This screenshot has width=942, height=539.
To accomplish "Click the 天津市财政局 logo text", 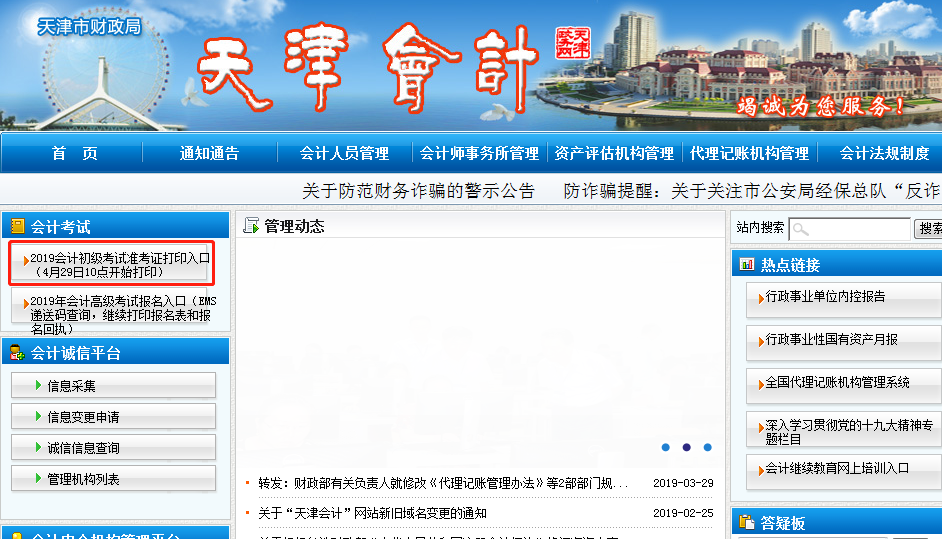I will [88, 26].
